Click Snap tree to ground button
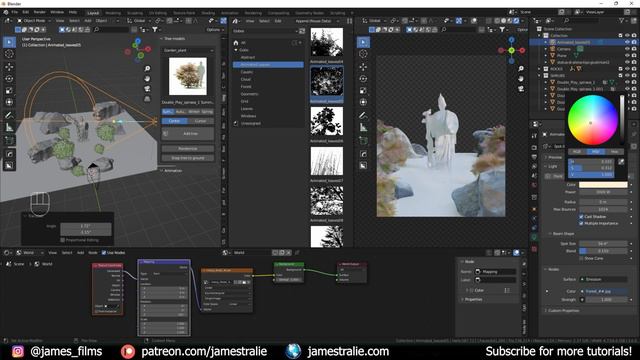Viewport: 640px width, 360px height. [x=188, y=158]
